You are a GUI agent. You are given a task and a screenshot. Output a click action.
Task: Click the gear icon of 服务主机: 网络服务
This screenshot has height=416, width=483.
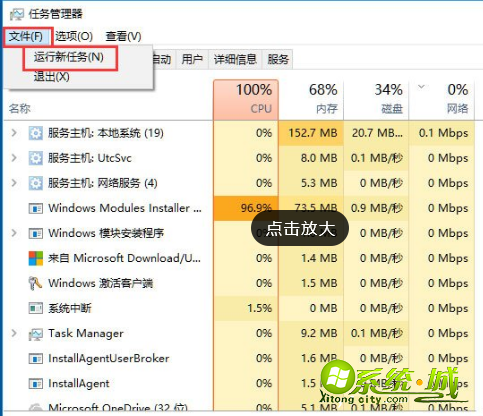tap(35, 183)
